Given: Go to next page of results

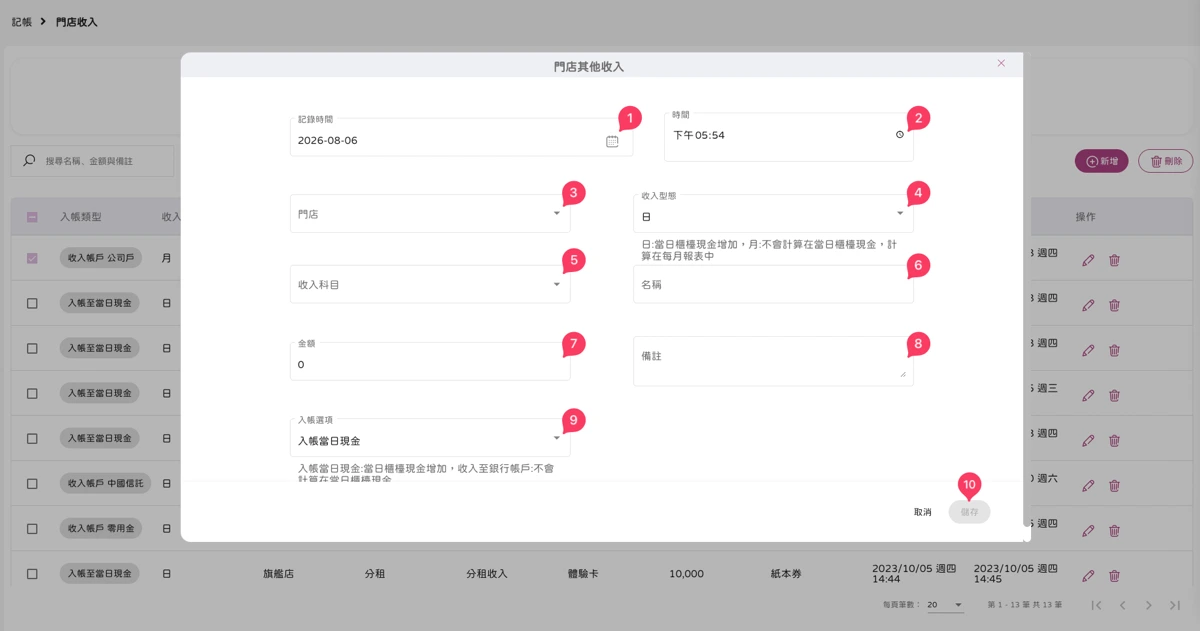Looking at the screenshot, I should 1149,605.
